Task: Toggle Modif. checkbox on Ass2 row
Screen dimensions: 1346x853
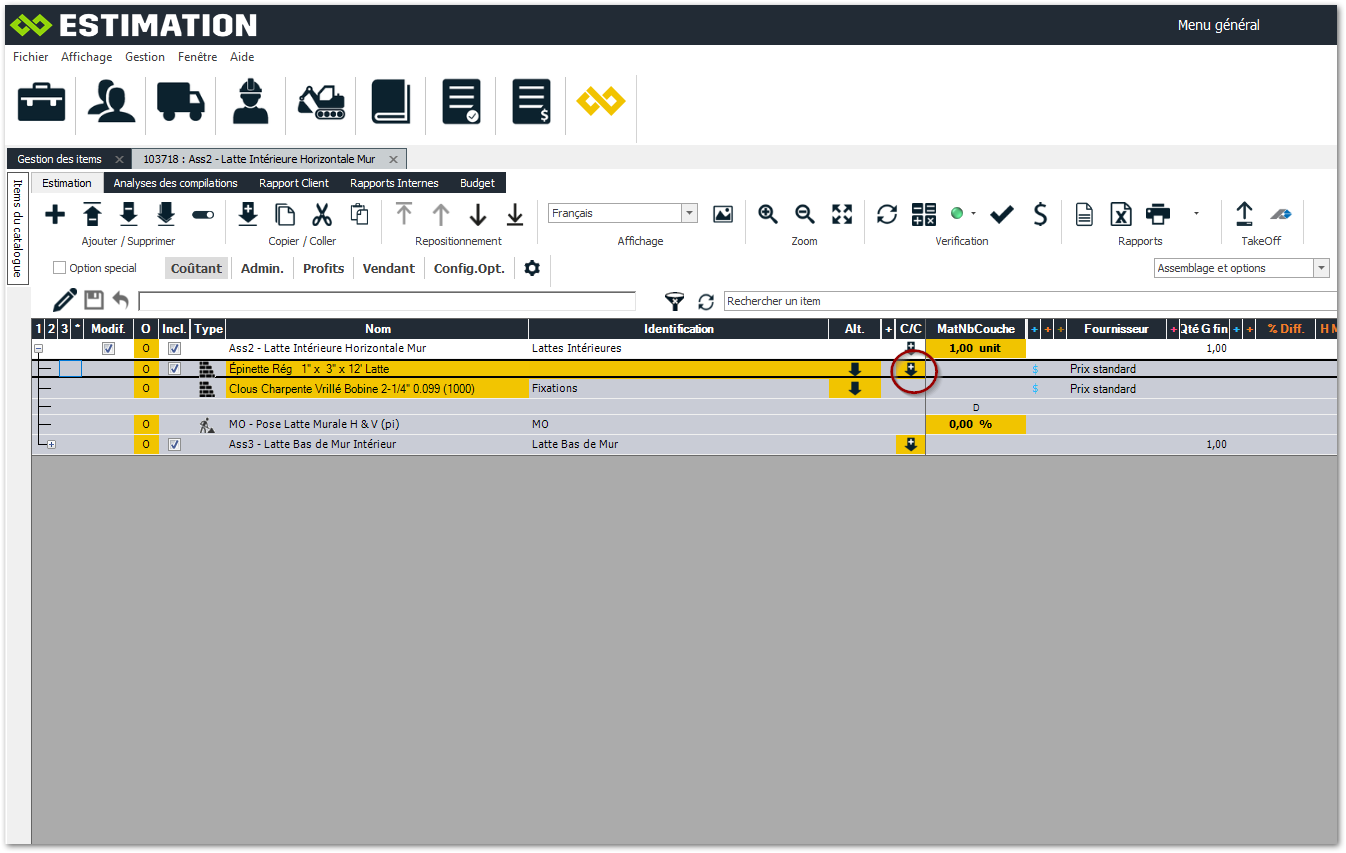Action: click(109, 349)
